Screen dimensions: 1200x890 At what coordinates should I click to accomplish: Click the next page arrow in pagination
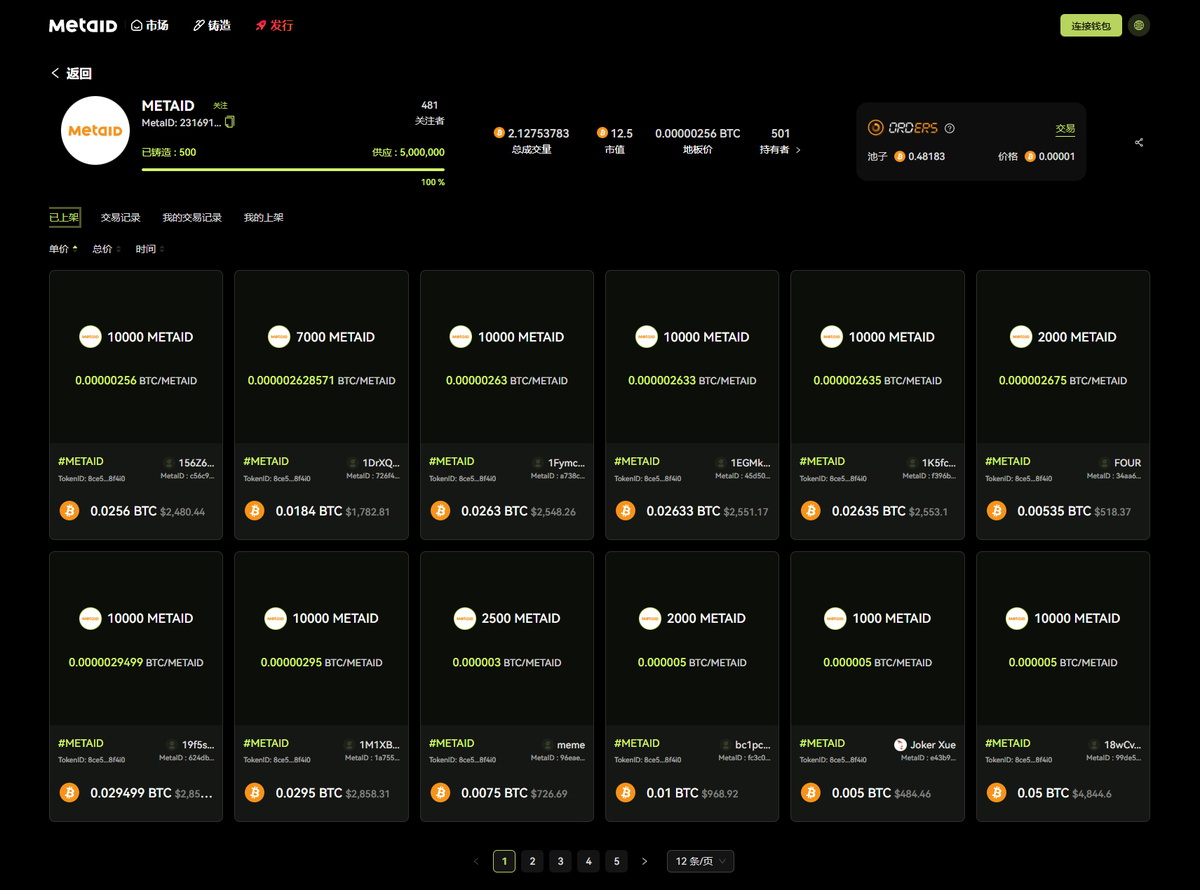(x=645, y=860)
